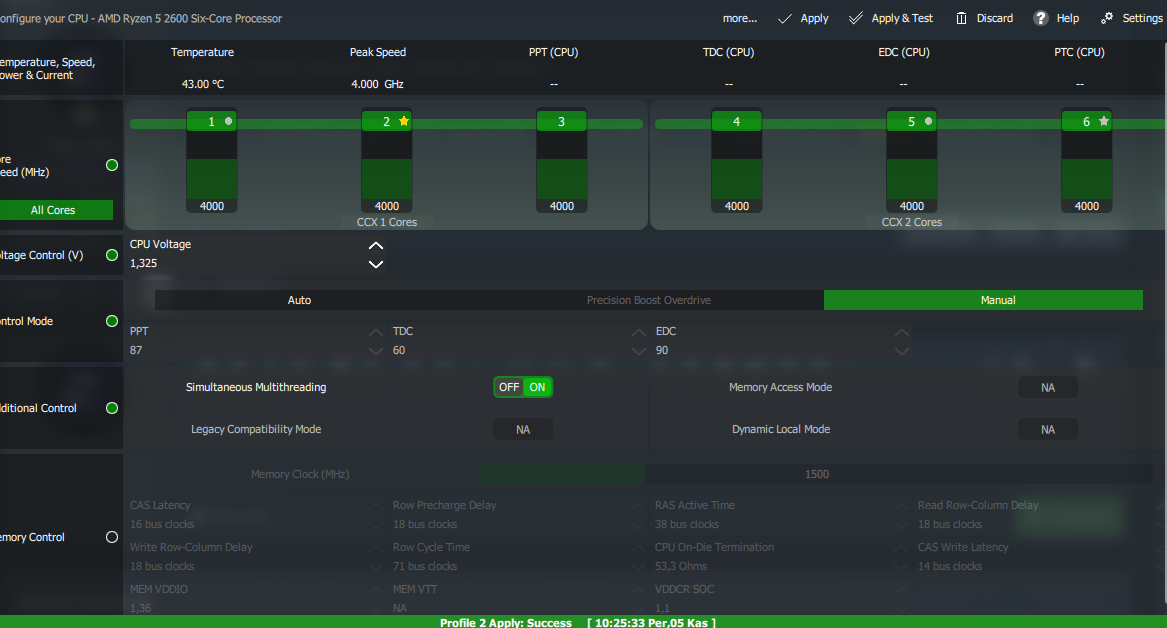
Task: Click the EDC value 90
Action: pyautogui.click(x=662, y=350)
